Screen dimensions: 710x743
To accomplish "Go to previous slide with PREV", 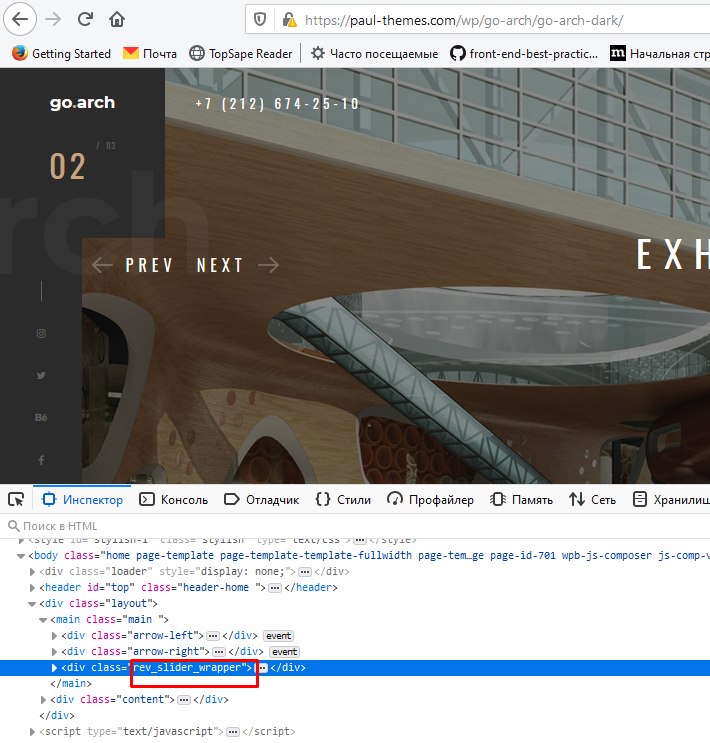I will coord(149,265).
